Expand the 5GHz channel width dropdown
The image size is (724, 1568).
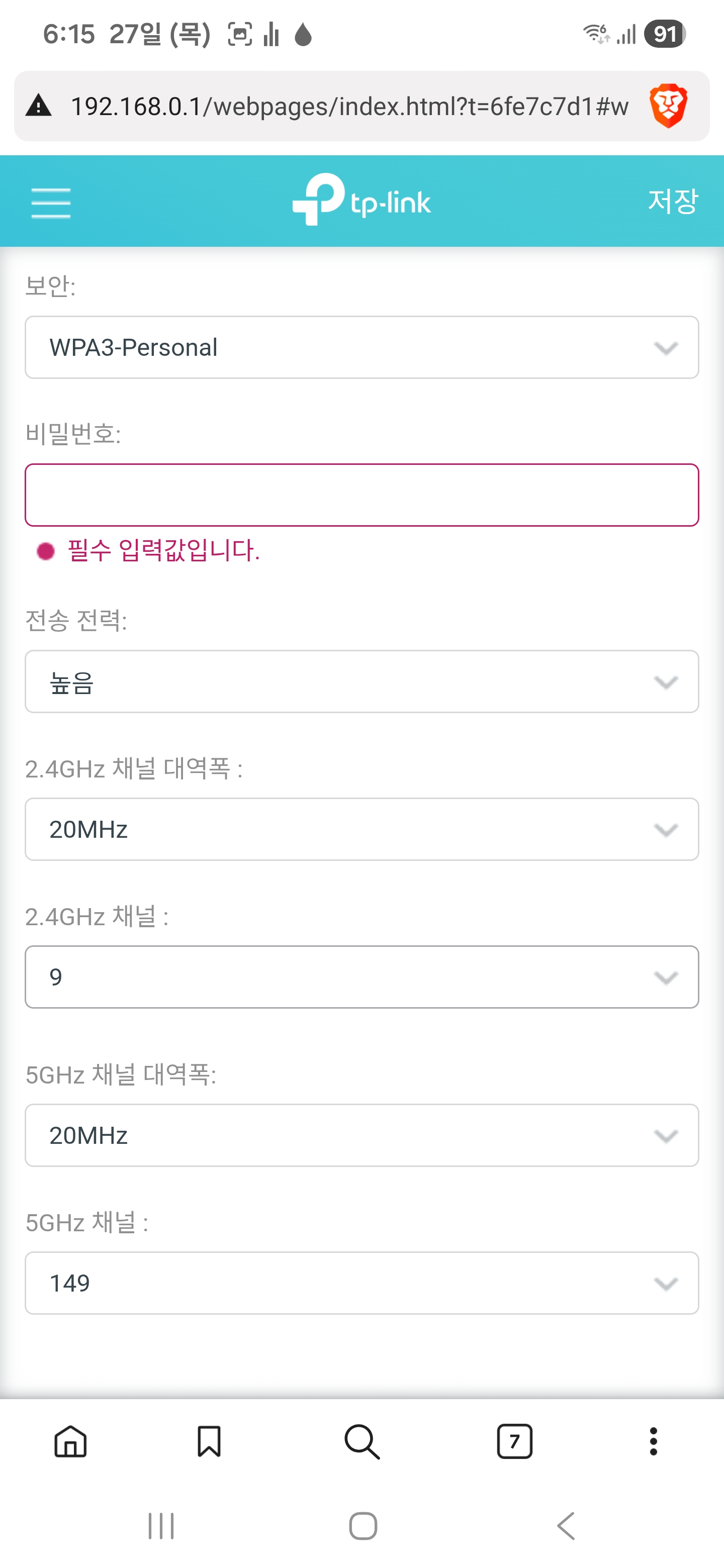tap(361, 1136)
